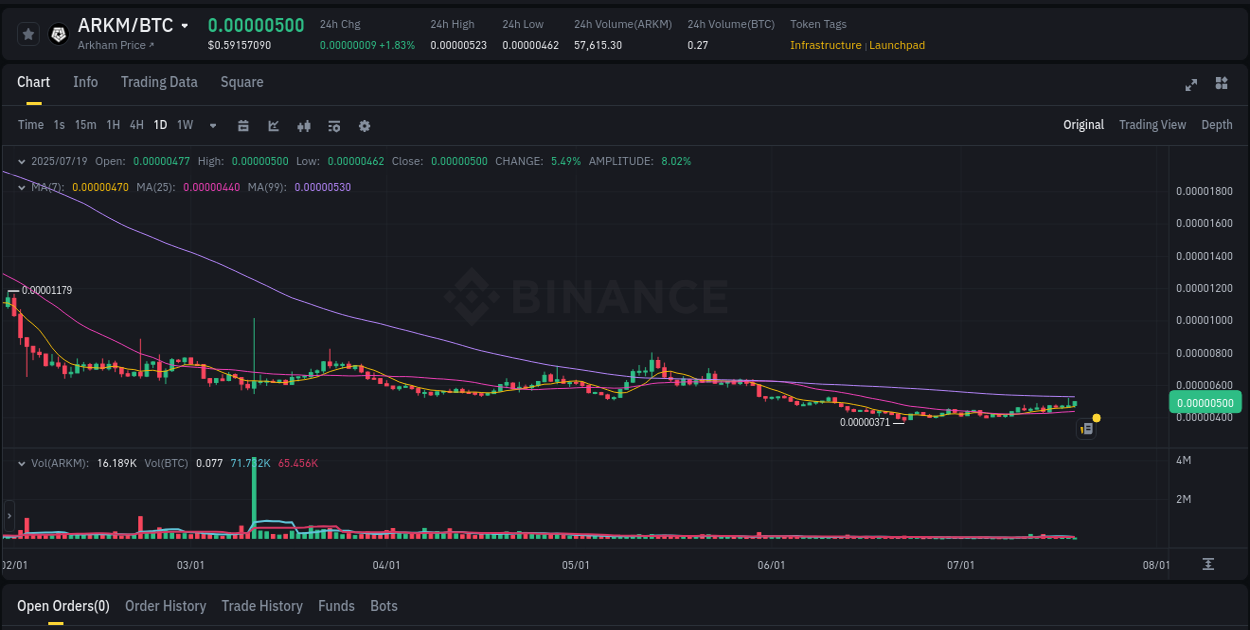The width and height of the screenshot is (1250, 630).
Task: Click the grid layout icon top right
Action: coord(1222,85)
